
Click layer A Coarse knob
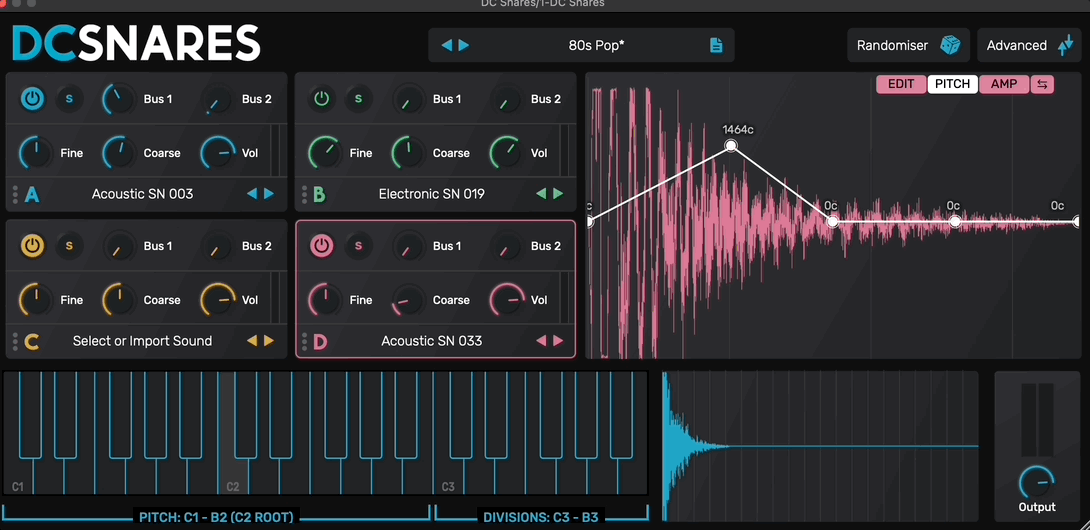click(118, 153)
